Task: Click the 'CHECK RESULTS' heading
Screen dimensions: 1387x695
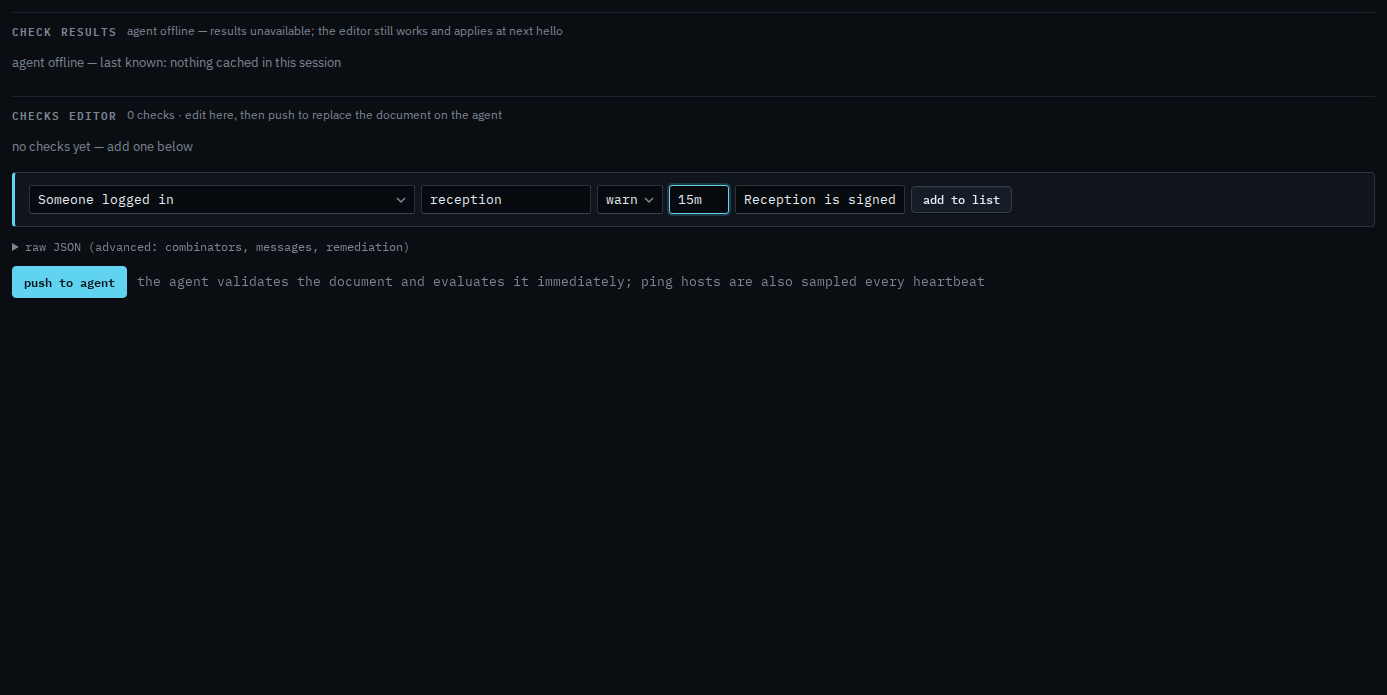Action: click(64, 32)
